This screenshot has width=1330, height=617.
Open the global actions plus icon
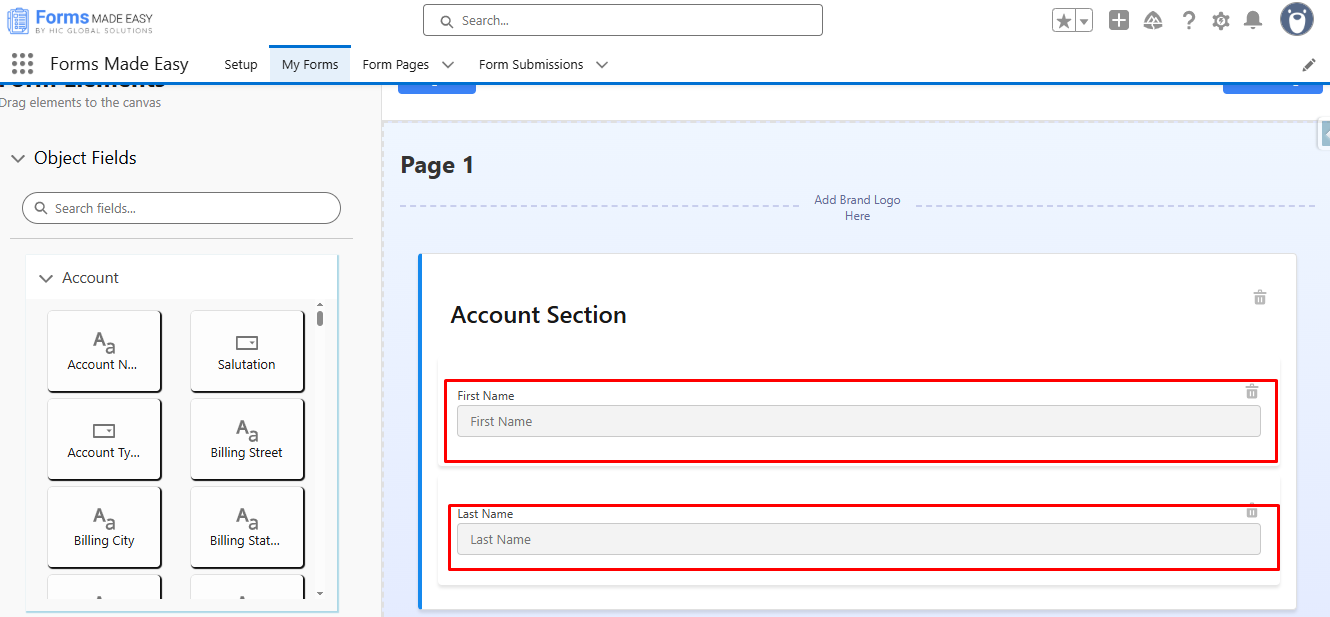coord(1119,20)
